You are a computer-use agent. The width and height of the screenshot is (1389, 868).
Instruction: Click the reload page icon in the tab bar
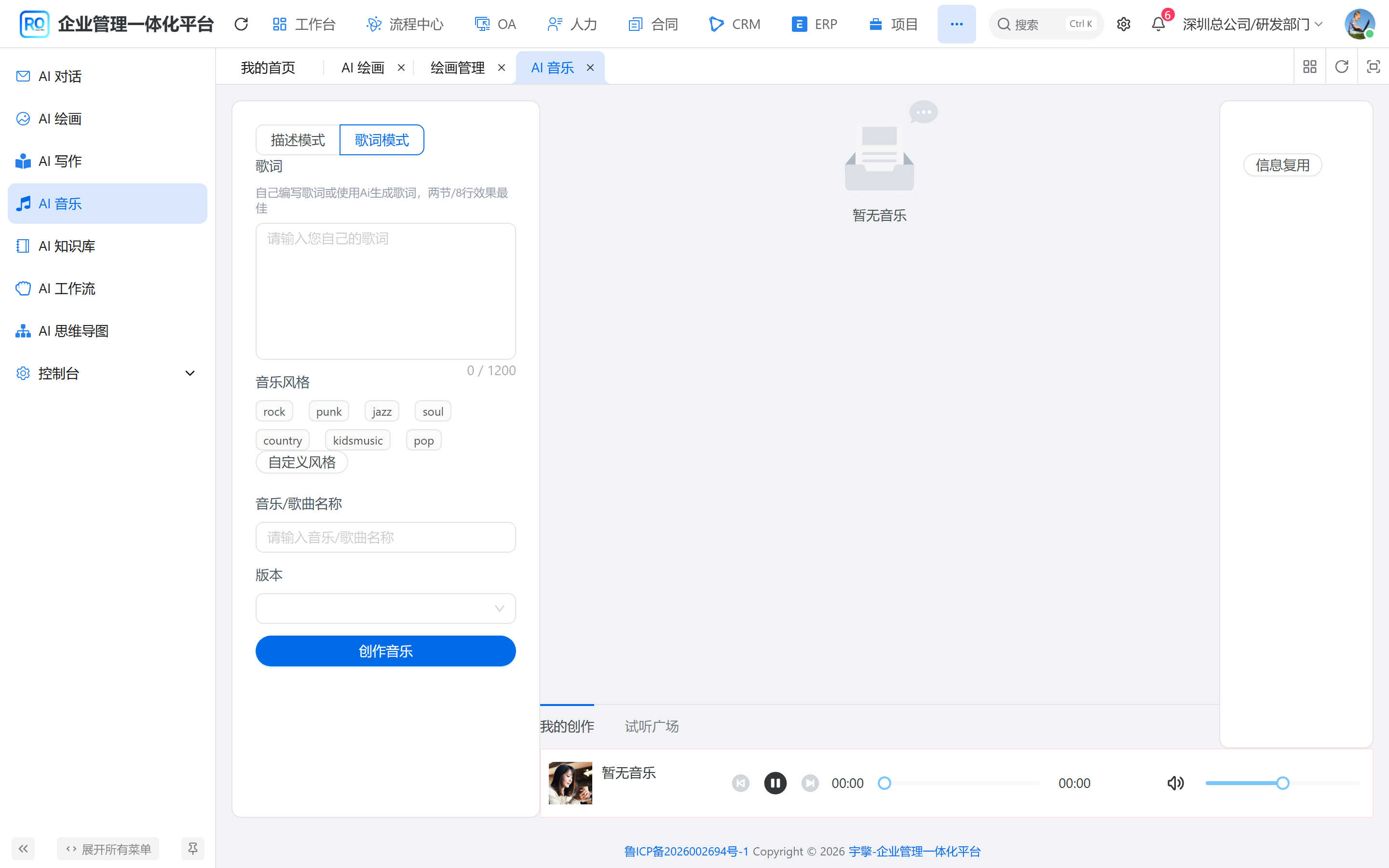1341,67
